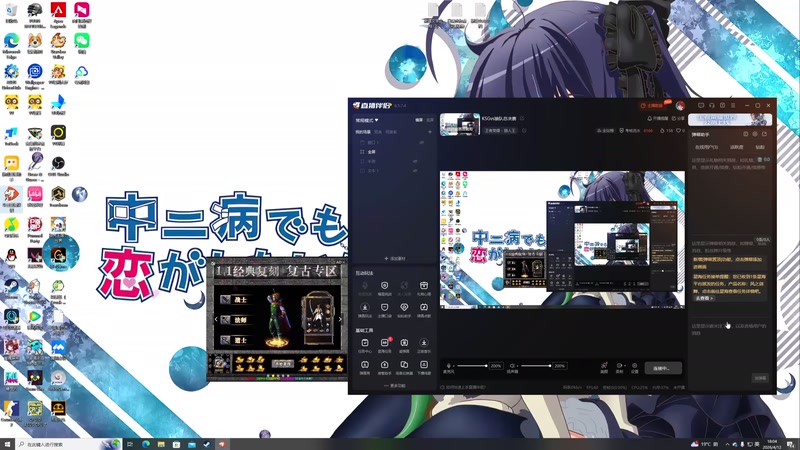800x450 pixels.
Task: Click the microphone 200% value field
Action: pos(496,366)
